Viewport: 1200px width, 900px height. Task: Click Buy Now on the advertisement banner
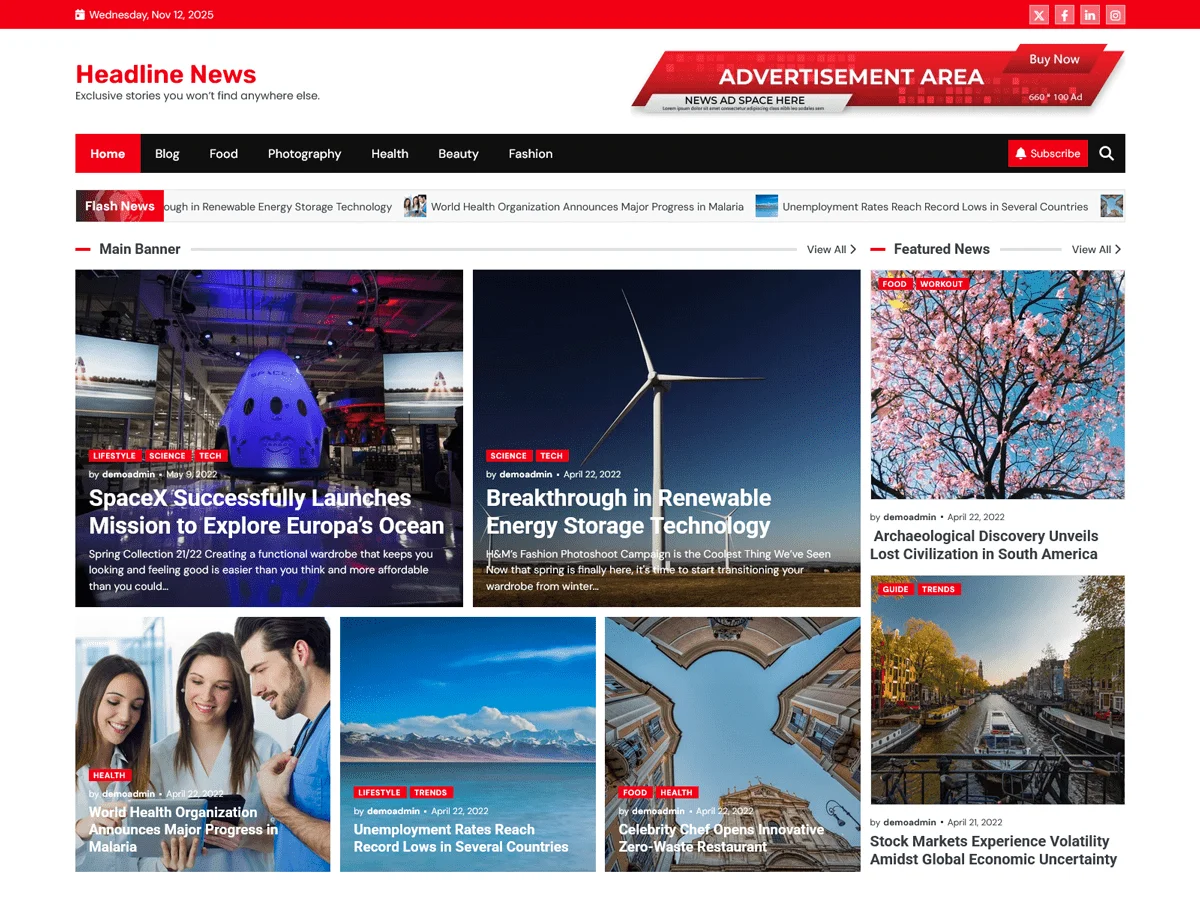pyautogui.click(x=1054, y=59)
